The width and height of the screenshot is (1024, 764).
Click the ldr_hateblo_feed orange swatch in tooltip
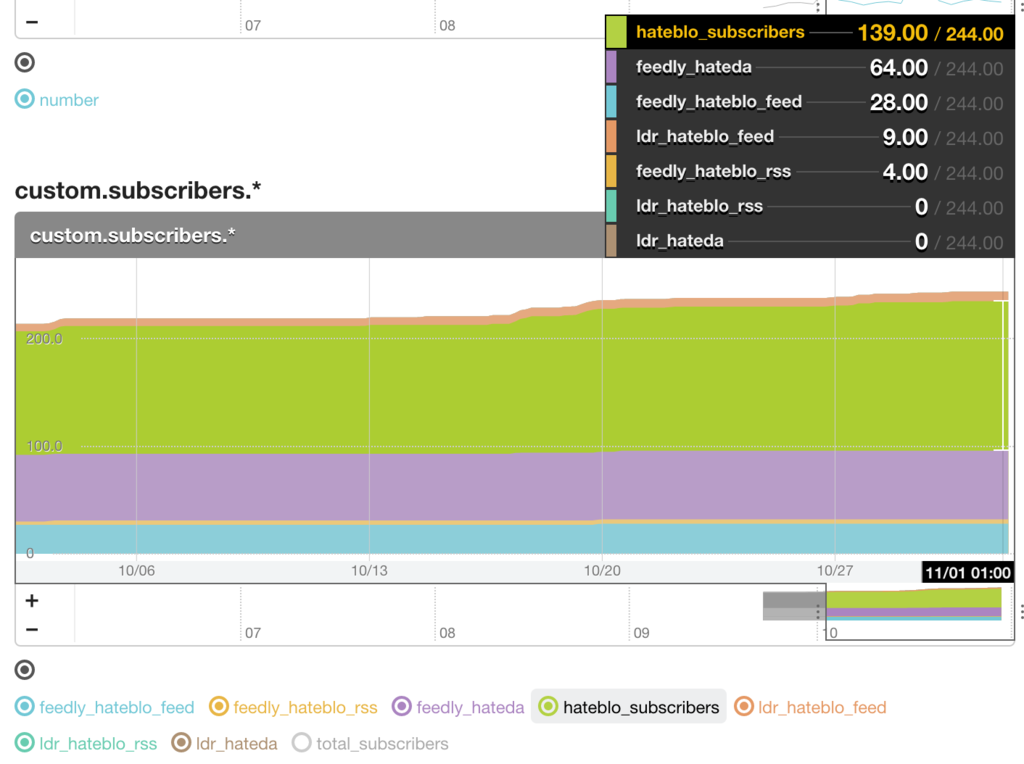click(x=611, y=136)
